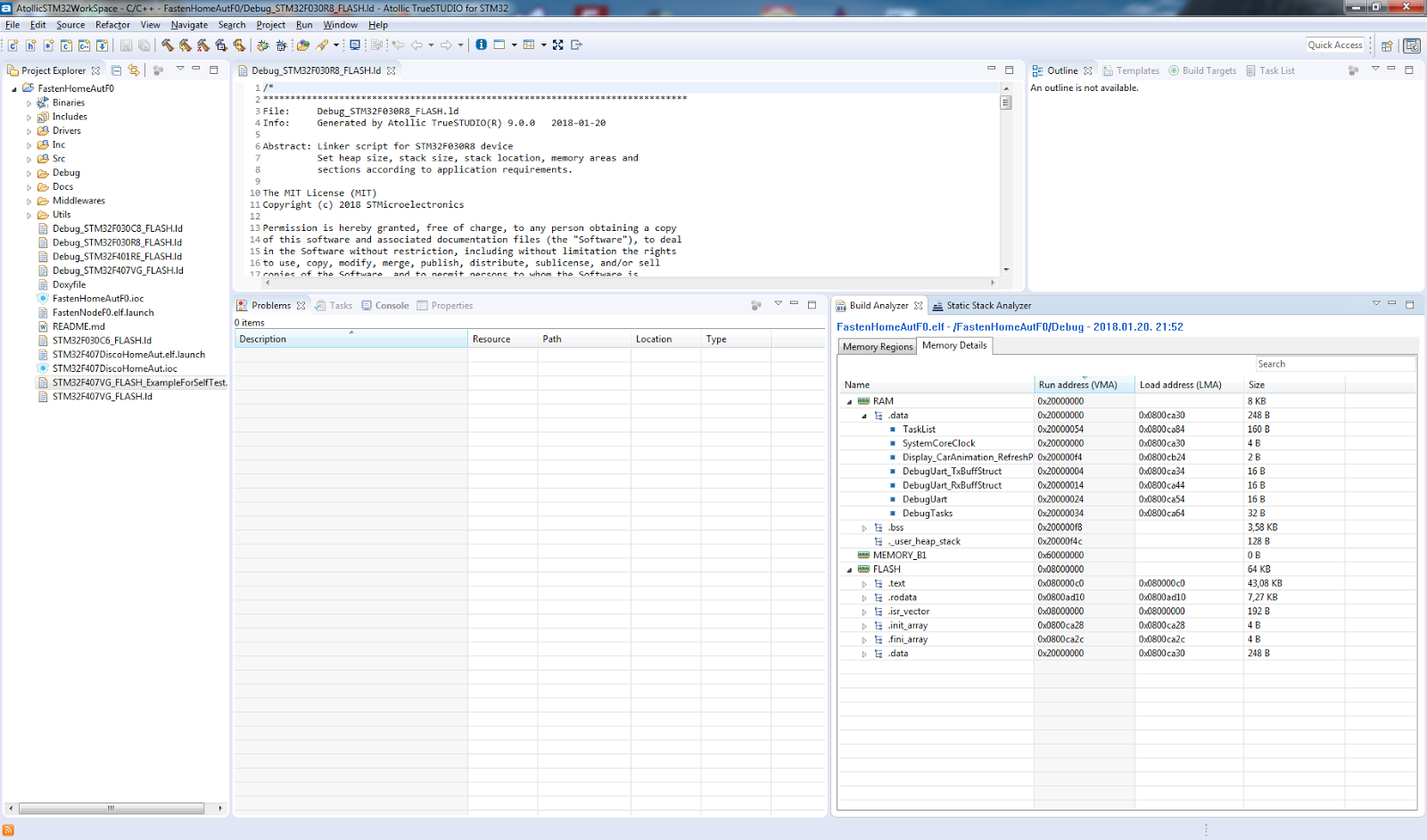Open the Project Explorer view menu dropdown
Screen dimensions: 1427x840
point(180,69)
